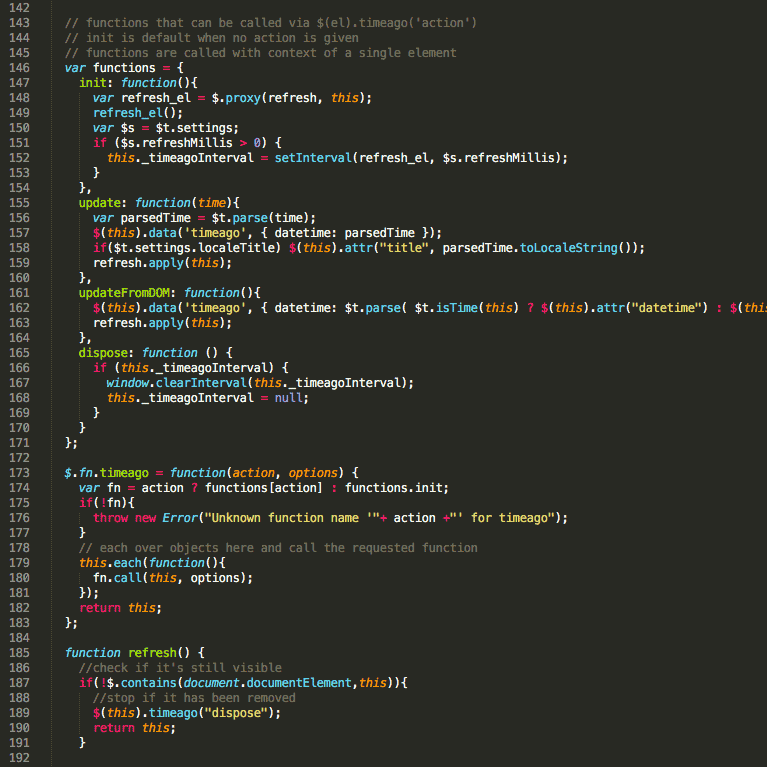Click the 'Error' constructor on line 176
The image size is (767, 767).
(180, 518)
